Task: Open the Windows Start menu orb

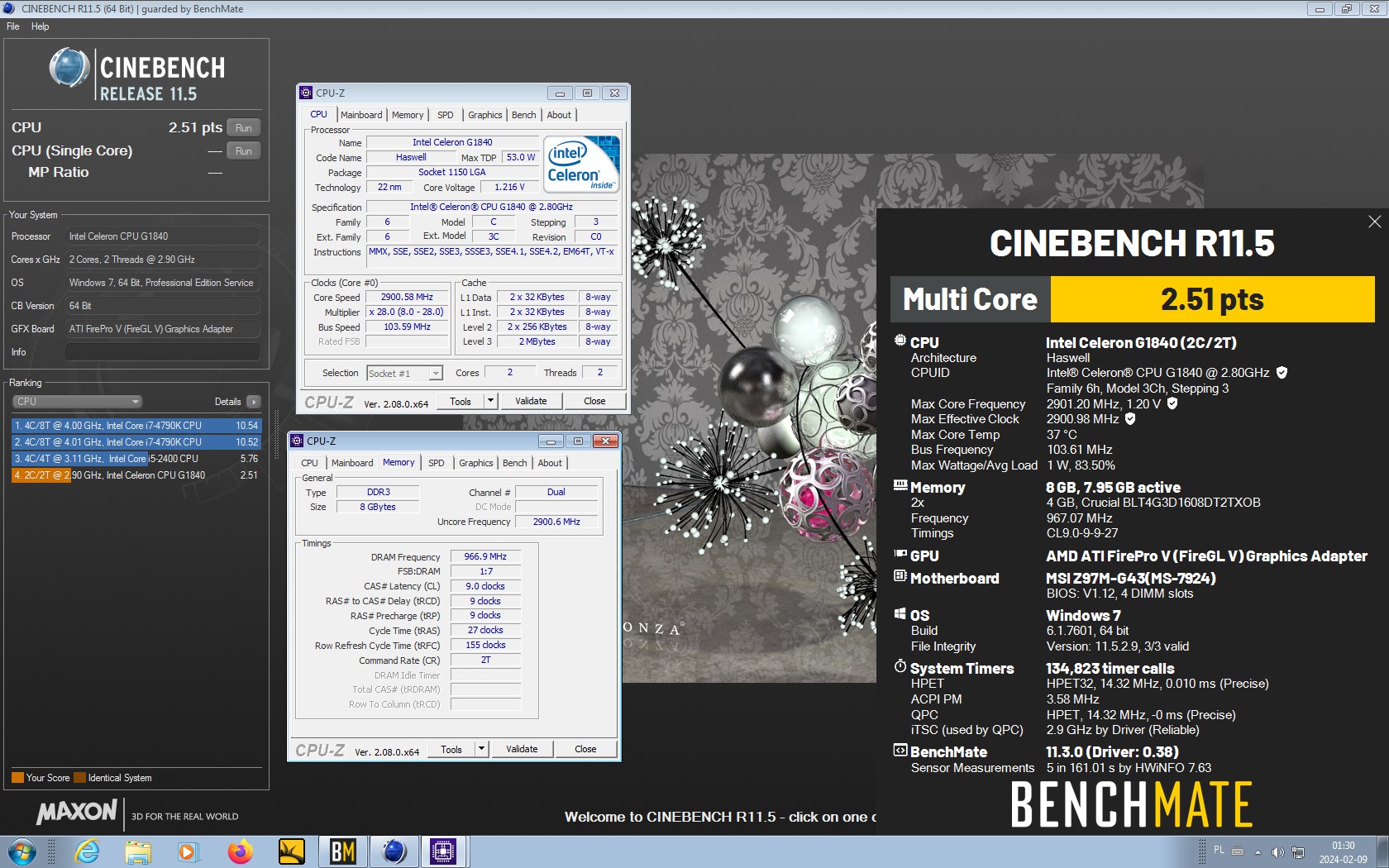Action: (21, 851)
